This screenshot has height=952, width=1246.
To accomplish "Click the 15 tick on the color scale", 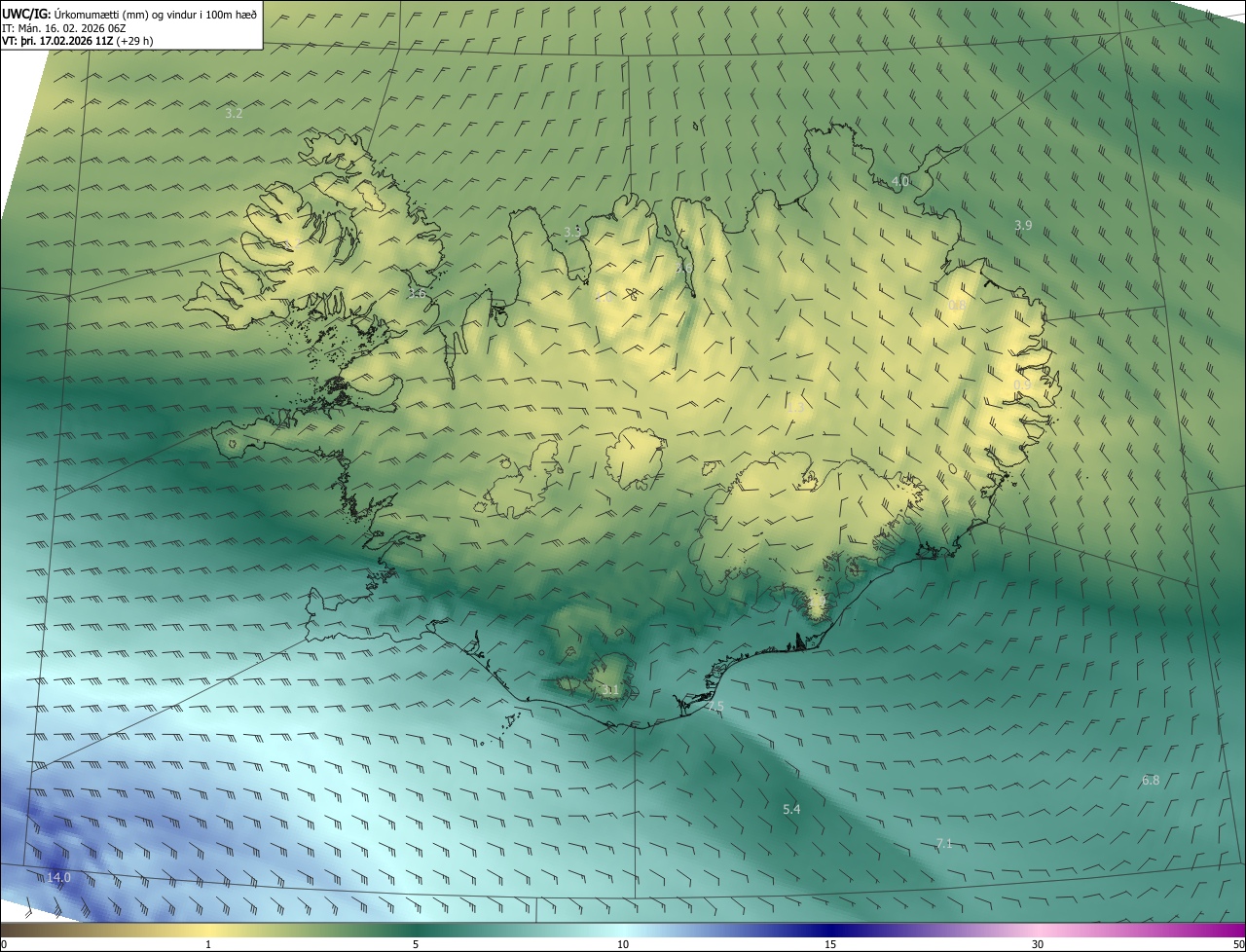I will (830, 944).
